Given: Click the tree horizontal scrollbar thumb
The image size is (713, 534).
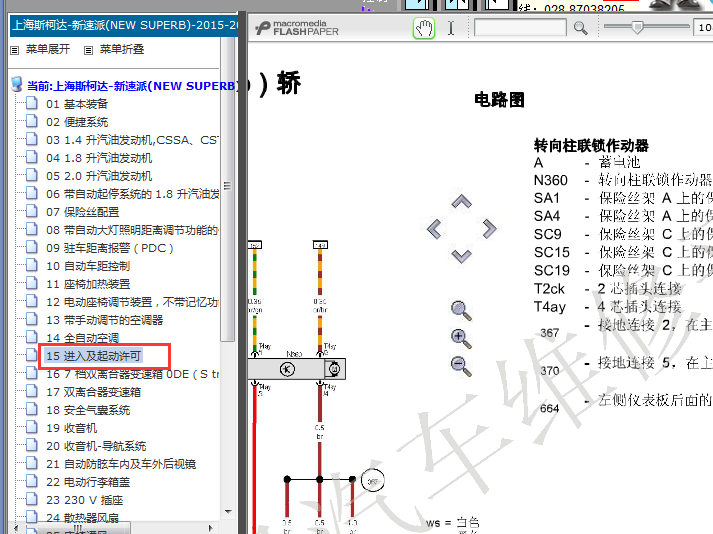Looking at the screenshot, I should pyautogui.click(x=78, y=528).
